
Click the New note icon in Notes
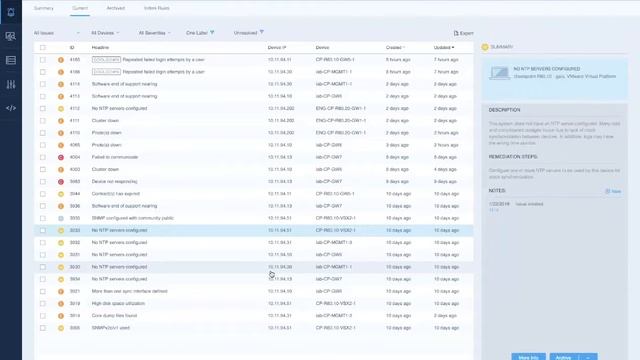click(x=607, y=191)
